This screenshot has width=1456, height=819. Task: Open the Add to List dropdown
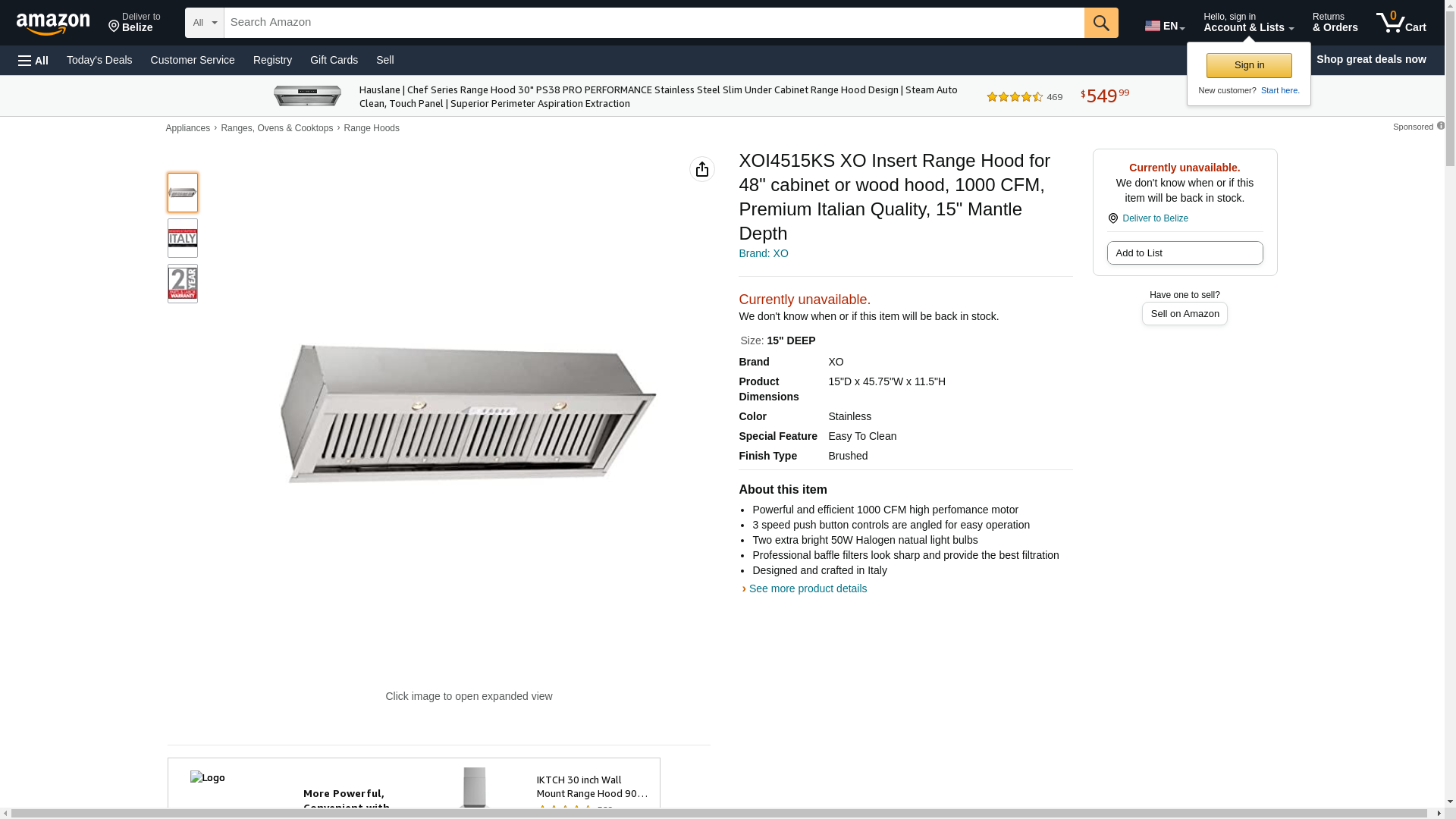point(1184,253)
